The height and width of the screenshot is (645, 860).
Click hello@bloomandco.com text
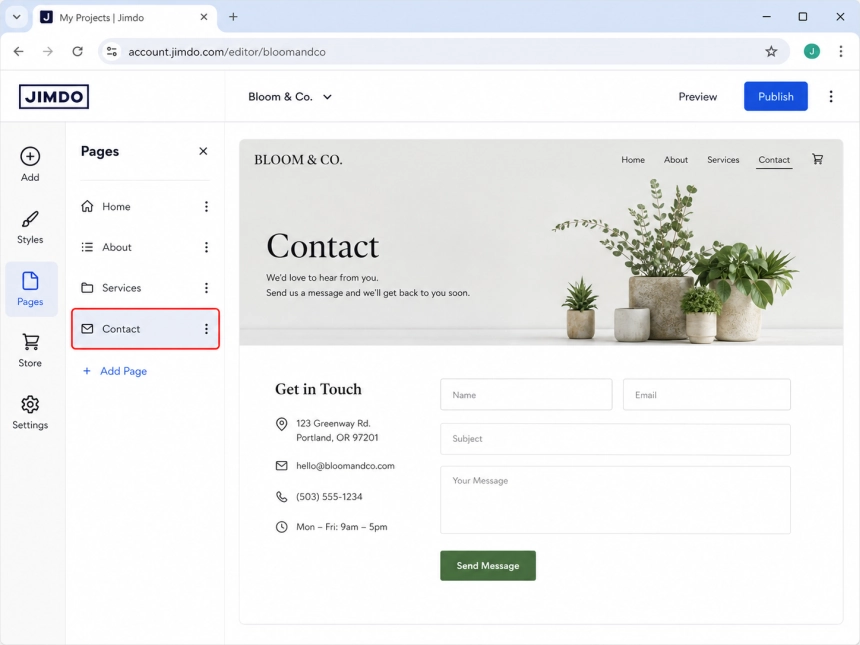click(345, 466)
